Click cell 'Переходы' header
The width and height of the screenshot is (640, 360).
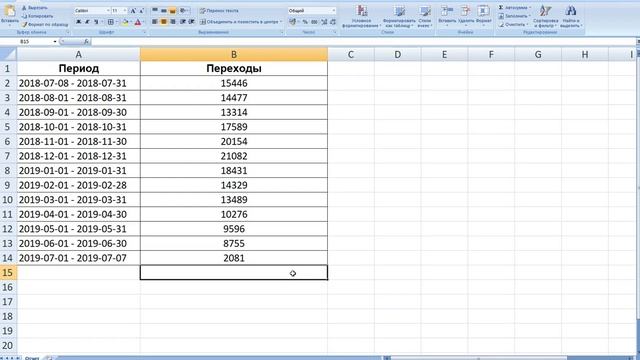point(234,69)
